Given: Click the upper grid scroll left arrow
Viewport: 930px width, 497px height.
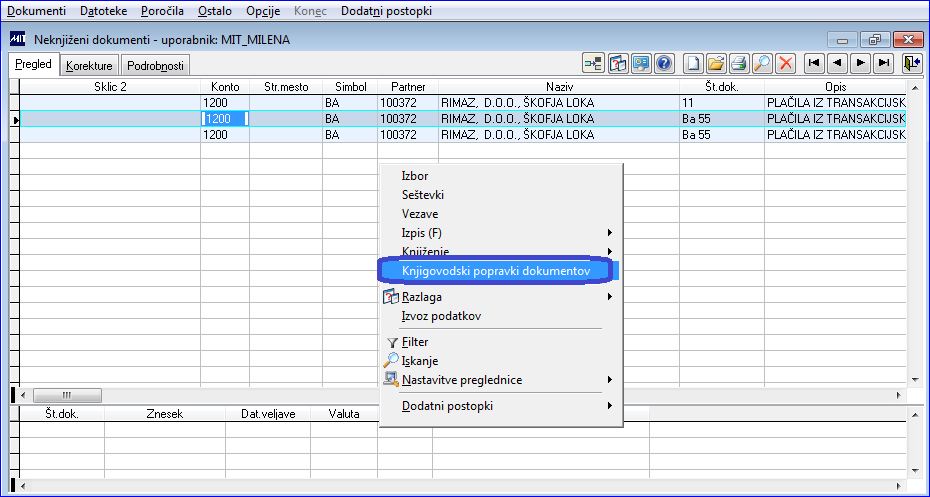Looking at the screenshot, I should [24, 395].
